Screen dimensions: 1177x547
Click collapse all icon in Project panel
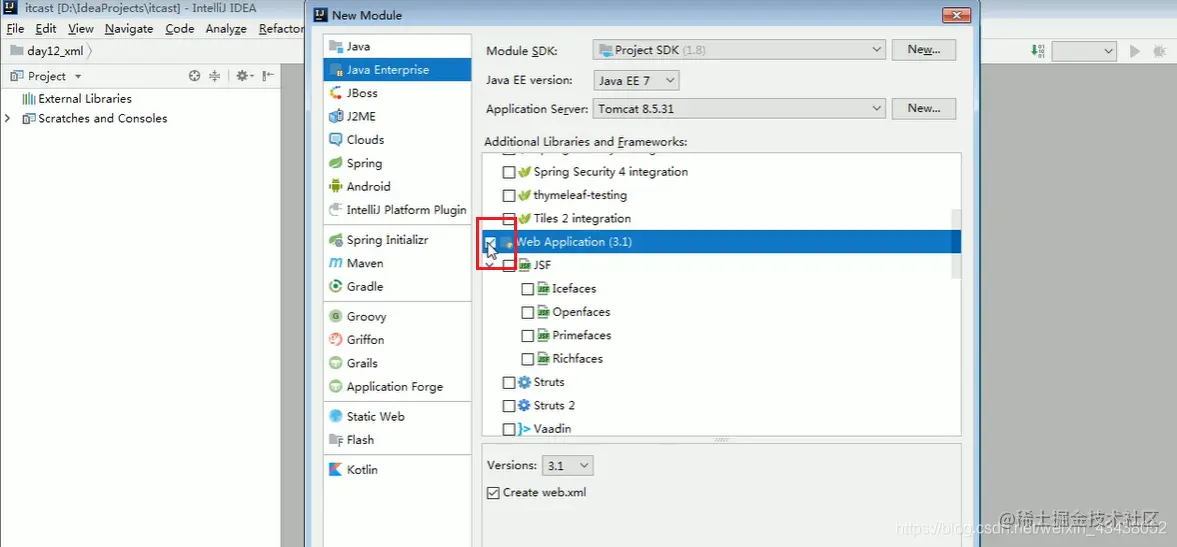click(x=215, y=76)
